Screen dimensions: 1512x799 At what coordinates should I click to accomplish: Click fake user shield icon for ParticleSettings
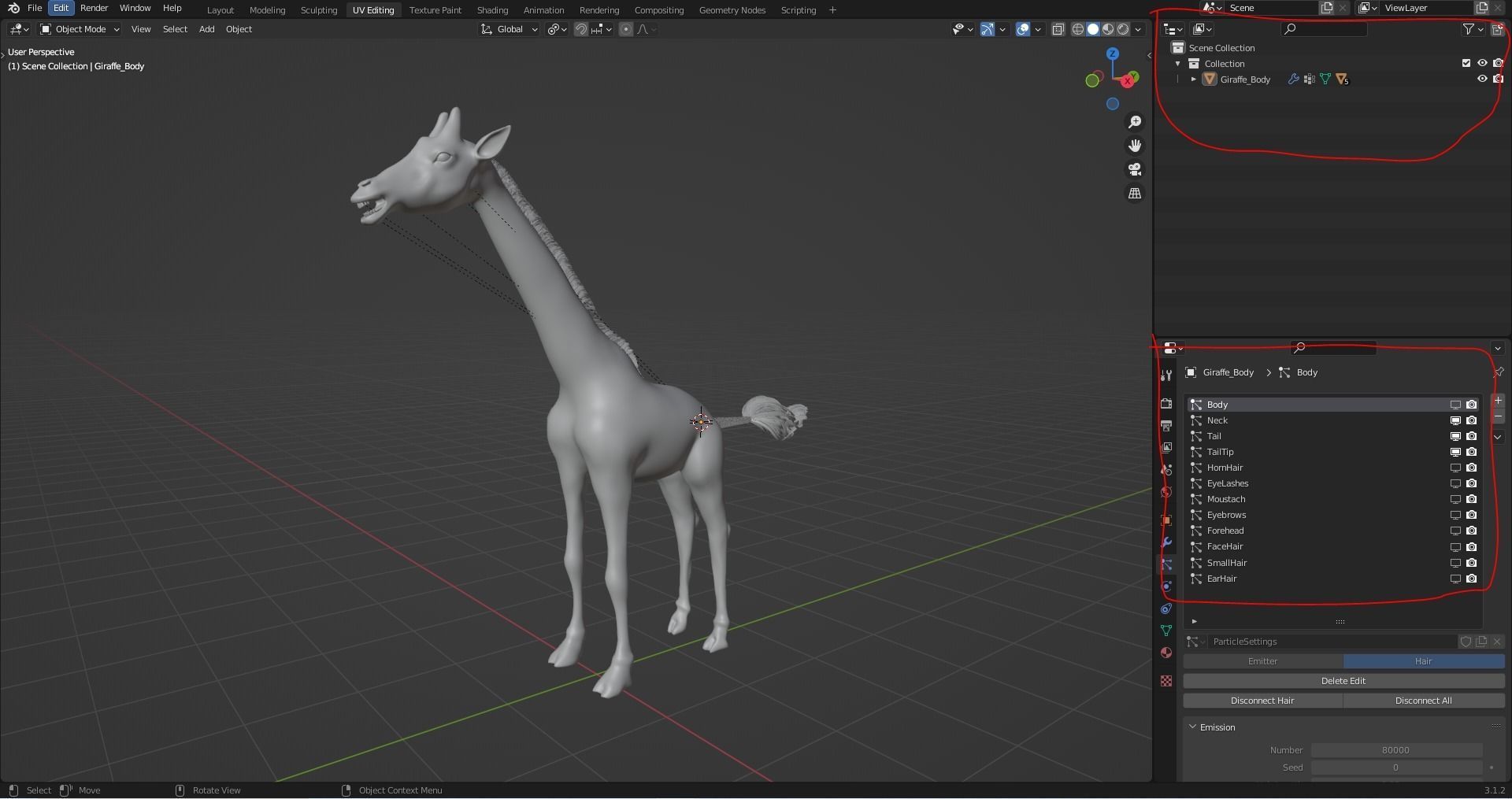(1466, 642)
